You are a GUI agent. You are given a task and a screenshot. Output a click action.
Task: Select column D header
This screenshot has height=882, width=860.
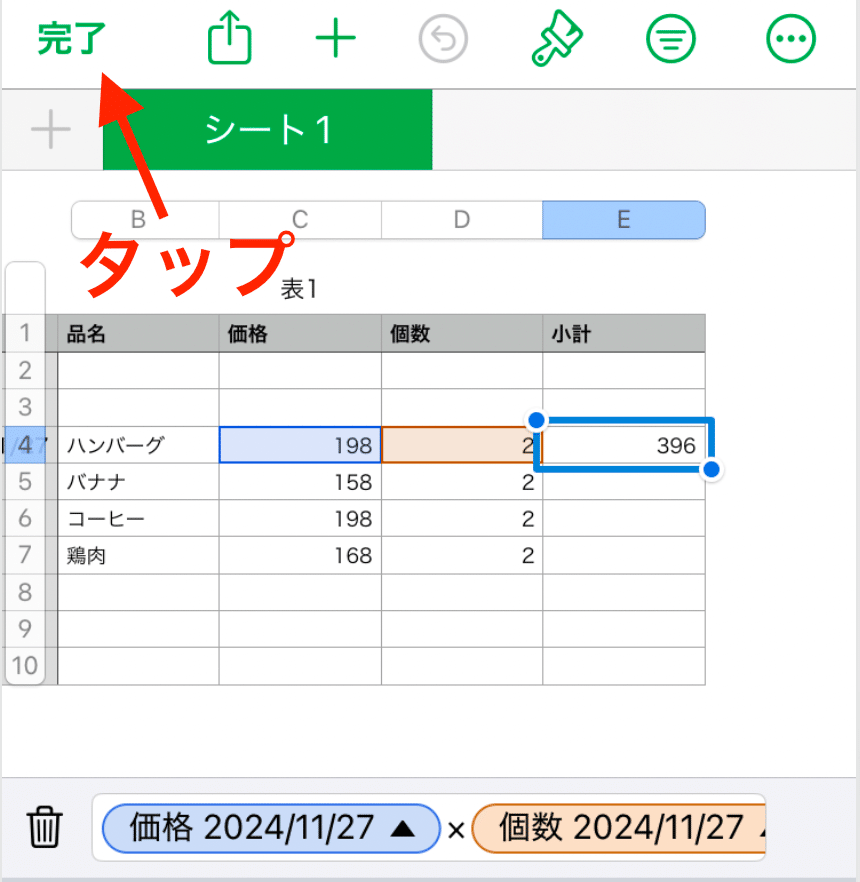click(x=462, y=219)
